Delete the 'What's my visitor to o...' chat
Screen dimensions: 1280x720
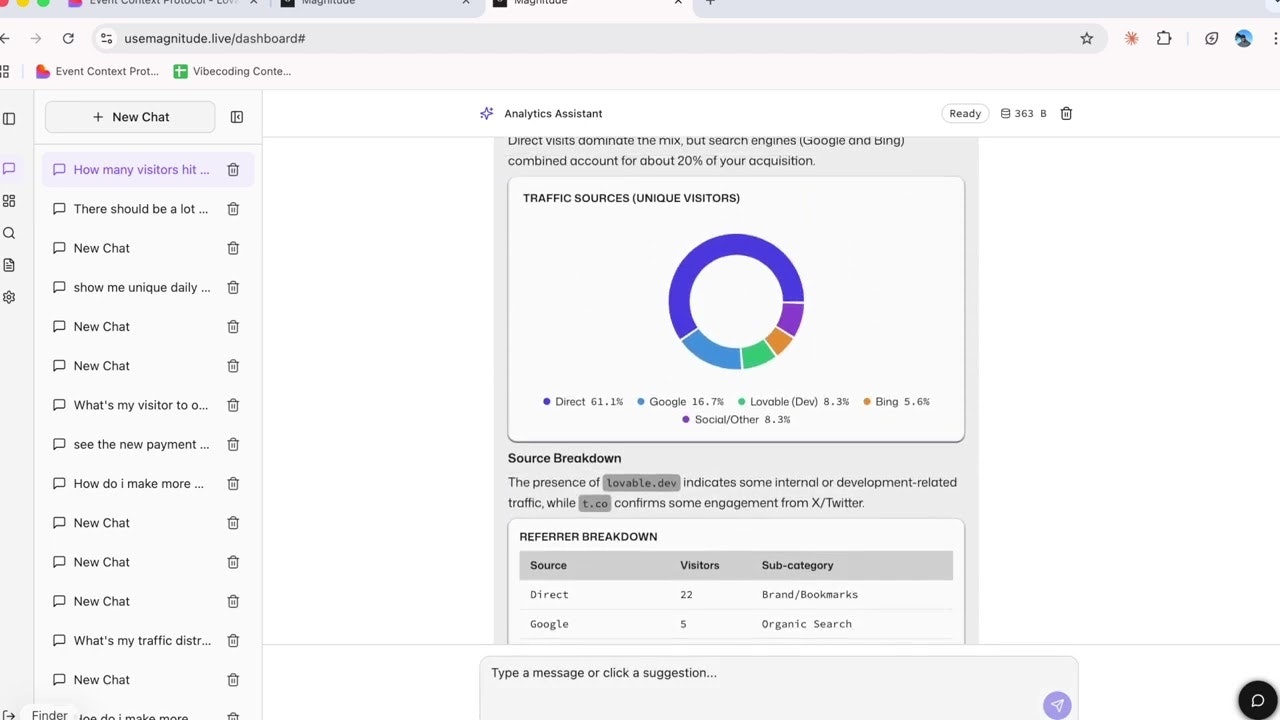pos(233,405)
